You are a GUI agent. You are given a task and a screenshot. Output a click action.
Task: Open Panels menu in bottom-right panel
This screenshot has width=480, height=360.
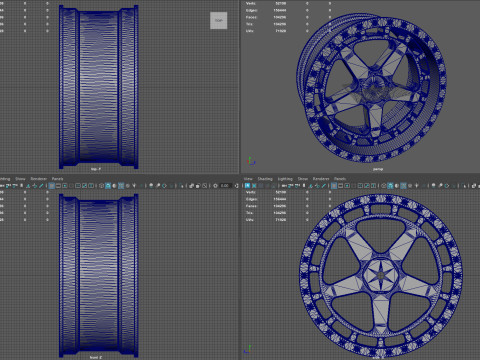340,179
